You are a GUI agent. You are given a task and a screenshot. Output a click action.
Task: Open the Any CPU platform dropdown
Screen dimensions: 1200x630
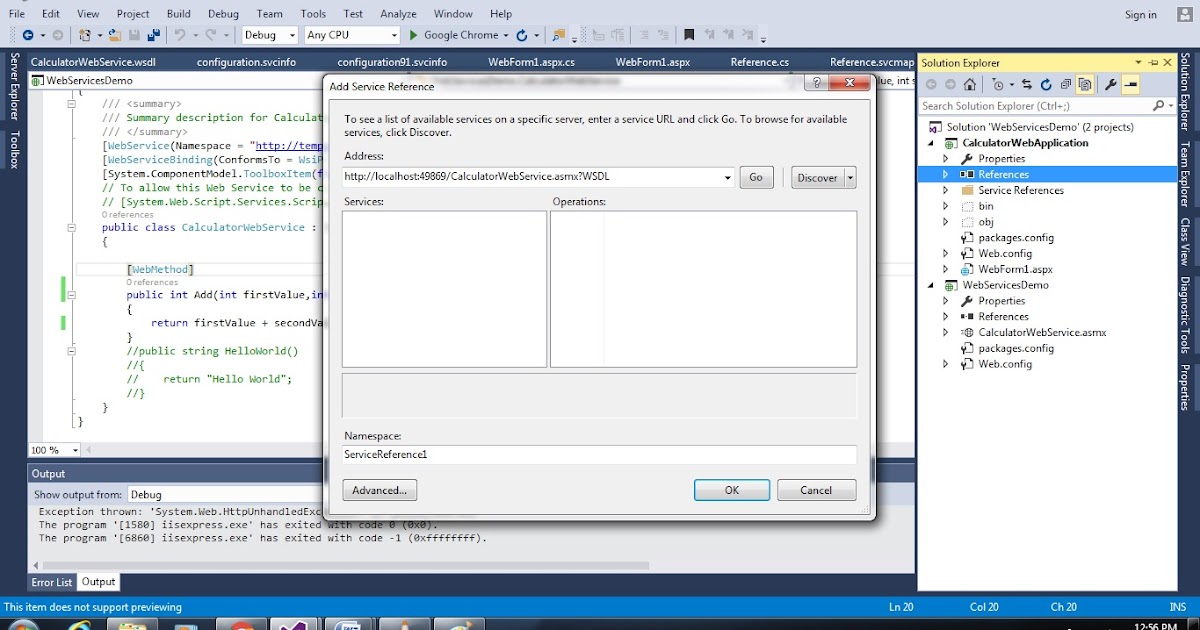(395, 34)
